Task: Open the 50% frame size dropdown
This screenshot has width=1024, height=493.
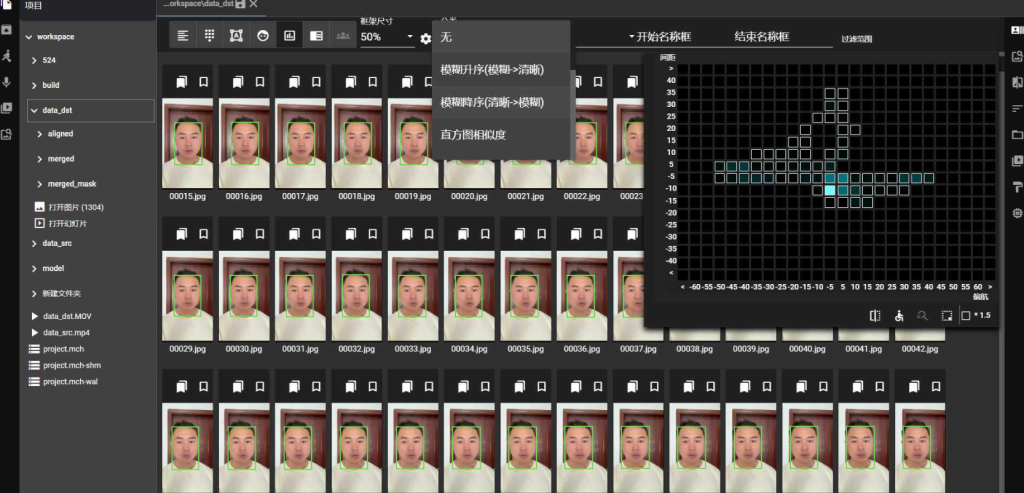Action: coord(386,37)
